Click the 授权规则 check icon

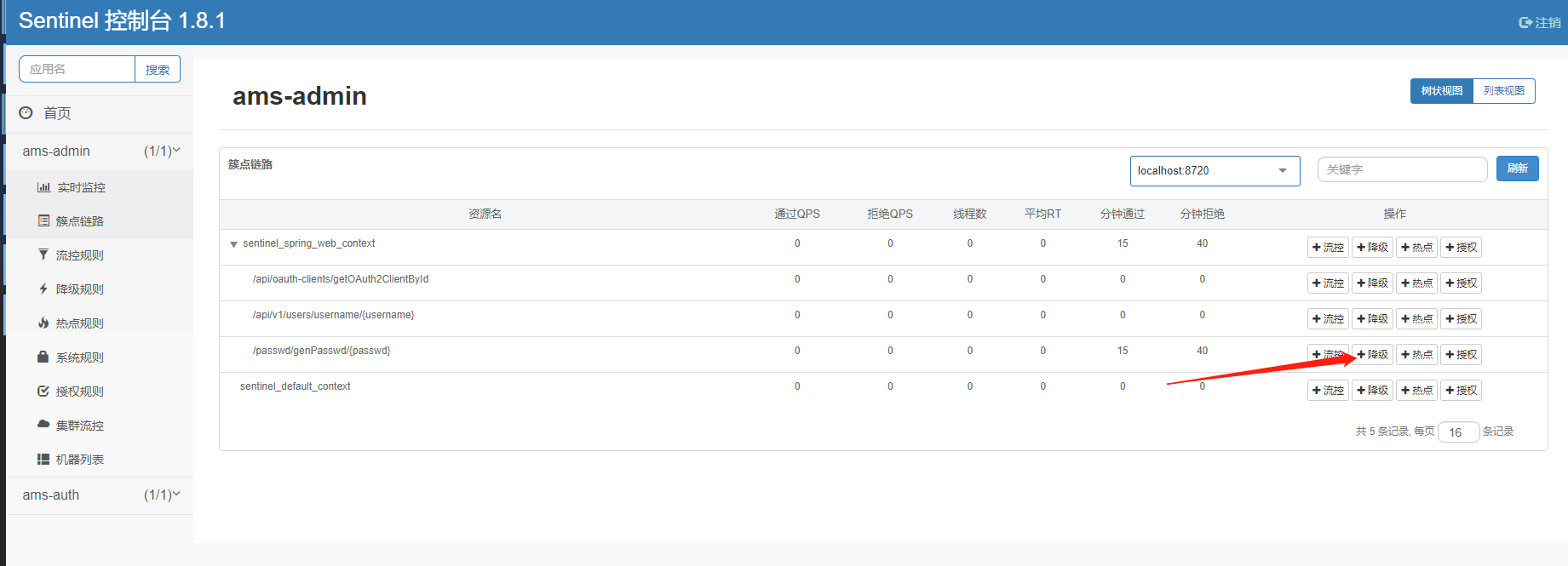click(x=43, y=392)
